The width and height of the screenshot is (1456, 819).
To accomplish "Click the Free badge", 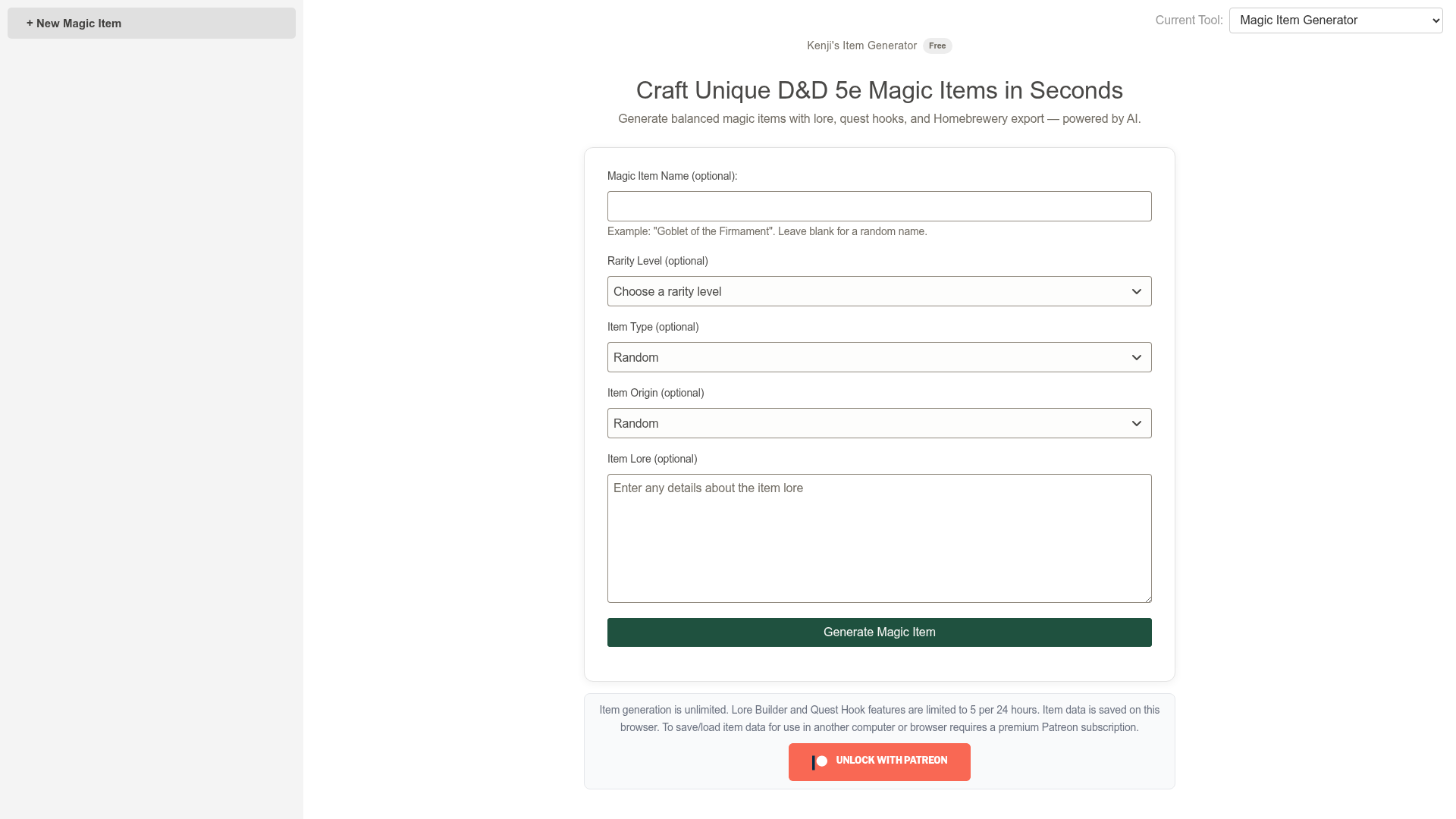I will click(937, 45).
